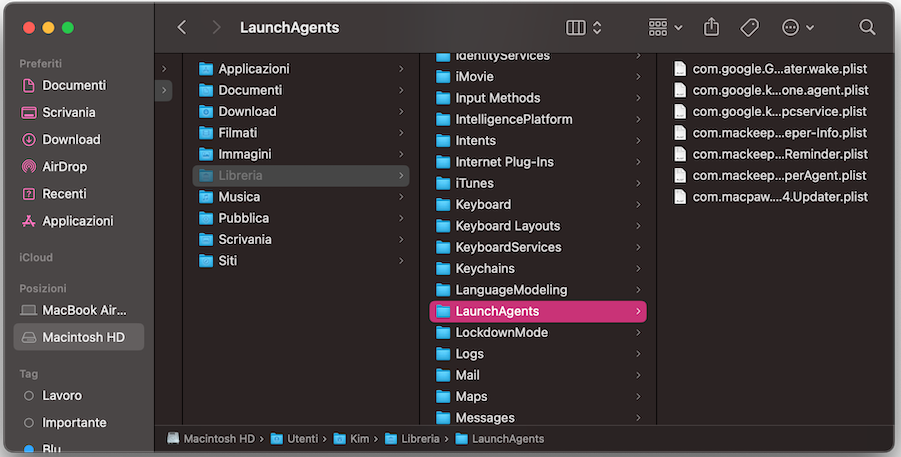Open the iTunes folder
This screenshot has width=901, height=457.
[538, 183]
